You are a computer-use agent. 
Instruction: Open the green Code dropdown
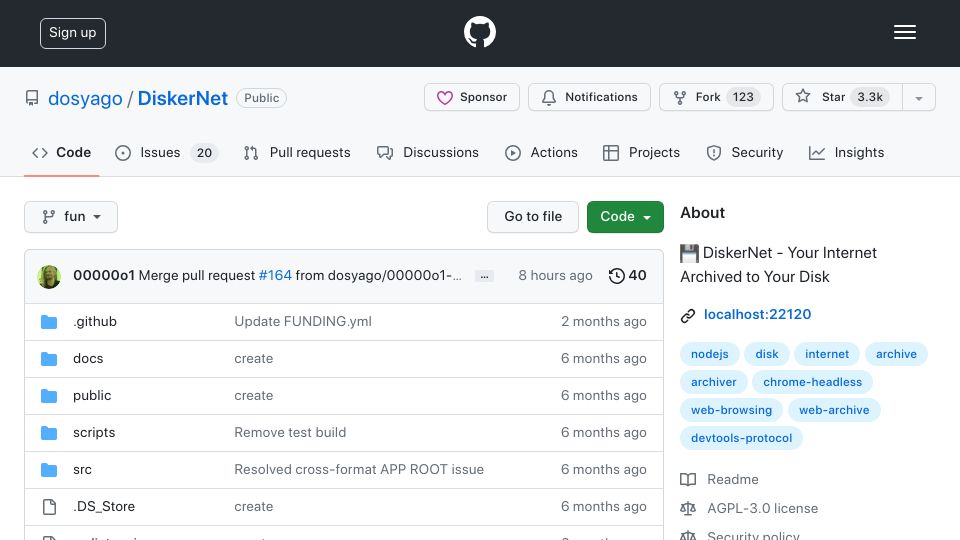click(625, 217)
